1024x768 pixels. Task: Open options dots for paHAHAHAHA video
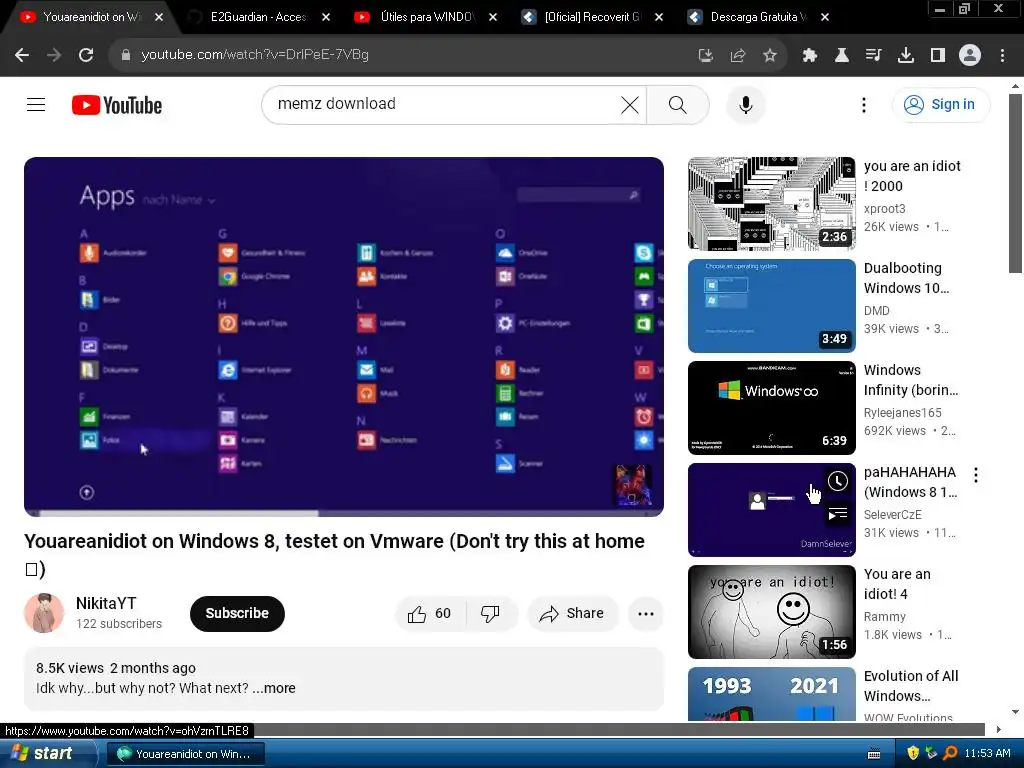(x=976, y=475)
